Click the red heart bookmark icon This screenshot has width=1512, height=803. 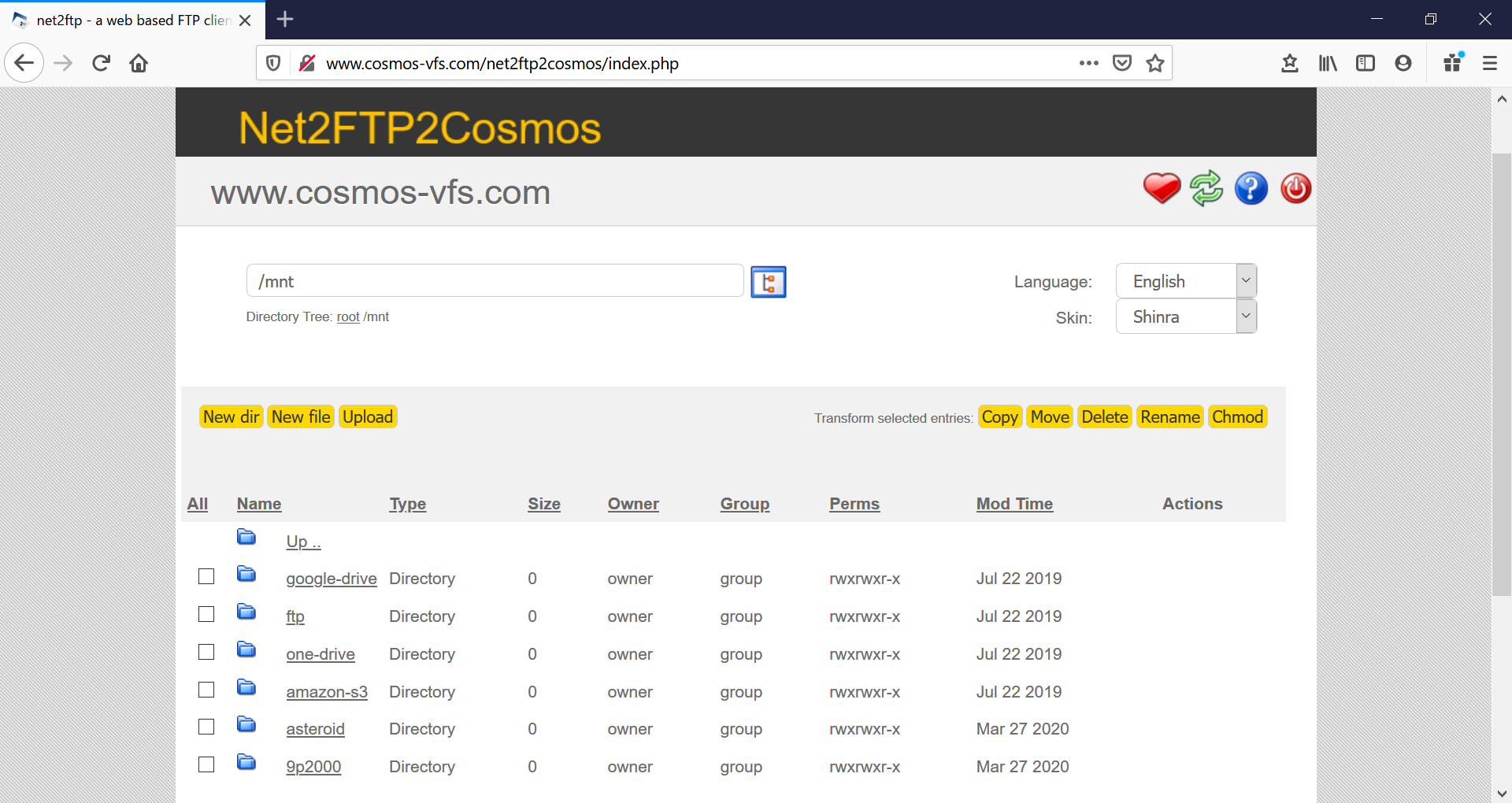tap(1162, 189)
